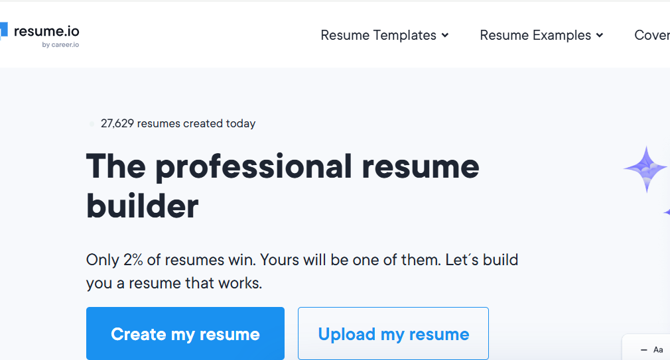Click the 27,629 resumes created today text
Image resolution: width=670 pixels, height=360 pixels.
(x=178, y=123)
